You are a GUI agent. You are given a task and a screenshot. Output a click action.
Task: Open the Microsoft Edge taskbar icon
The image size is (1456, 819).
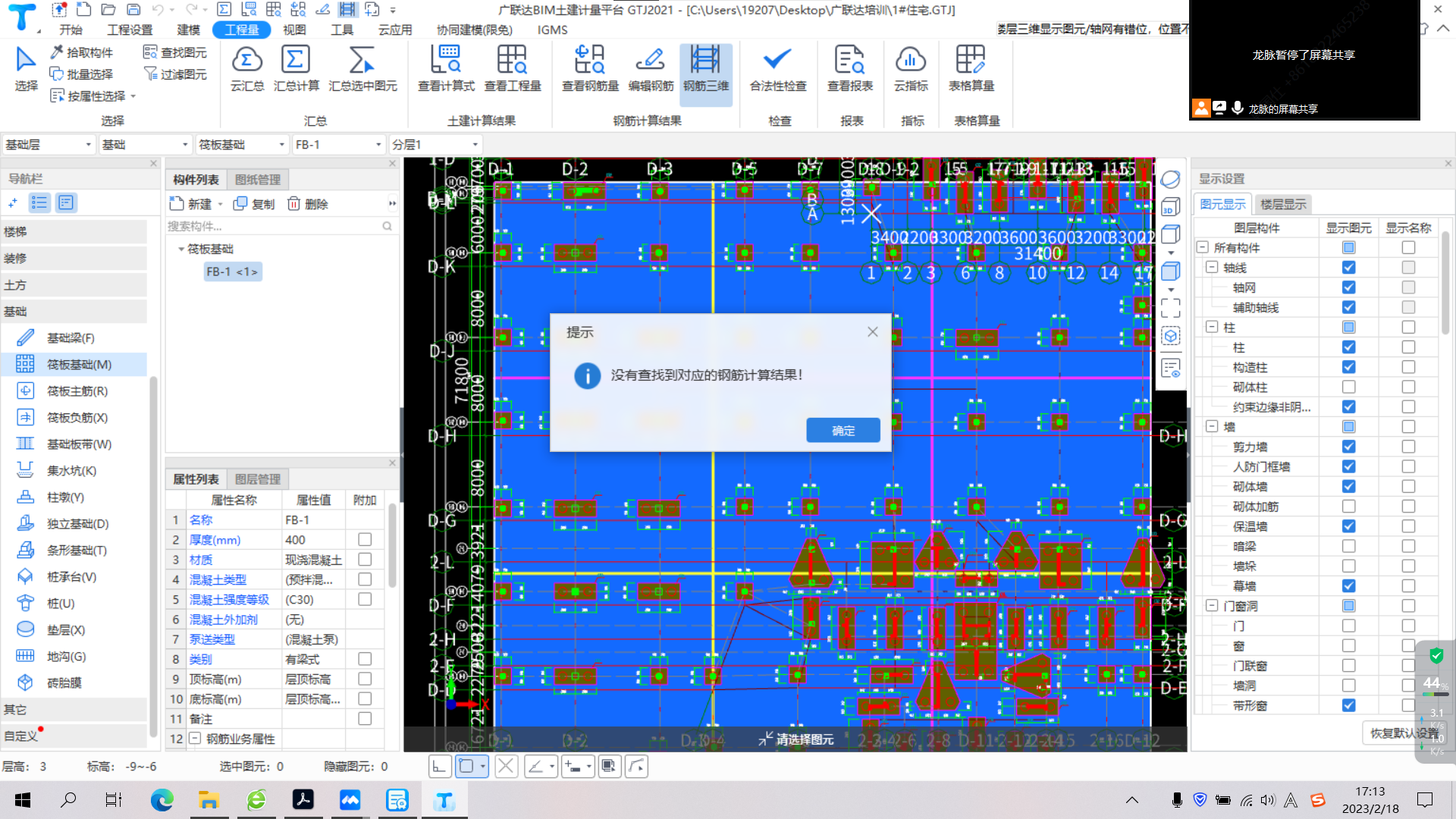coord(162,799)
